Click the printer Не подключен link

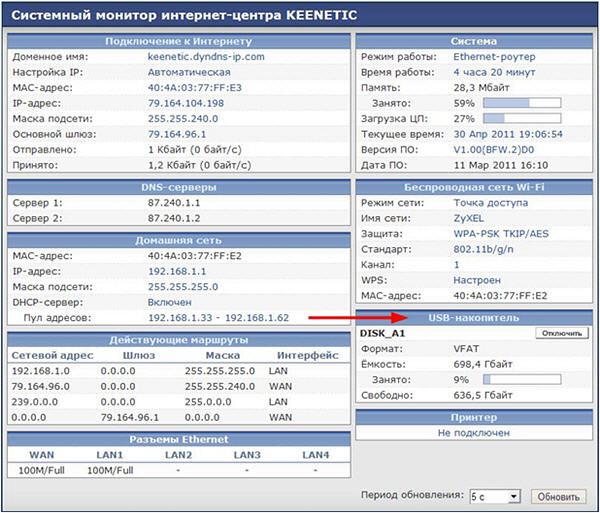click(x=473, y=432)
